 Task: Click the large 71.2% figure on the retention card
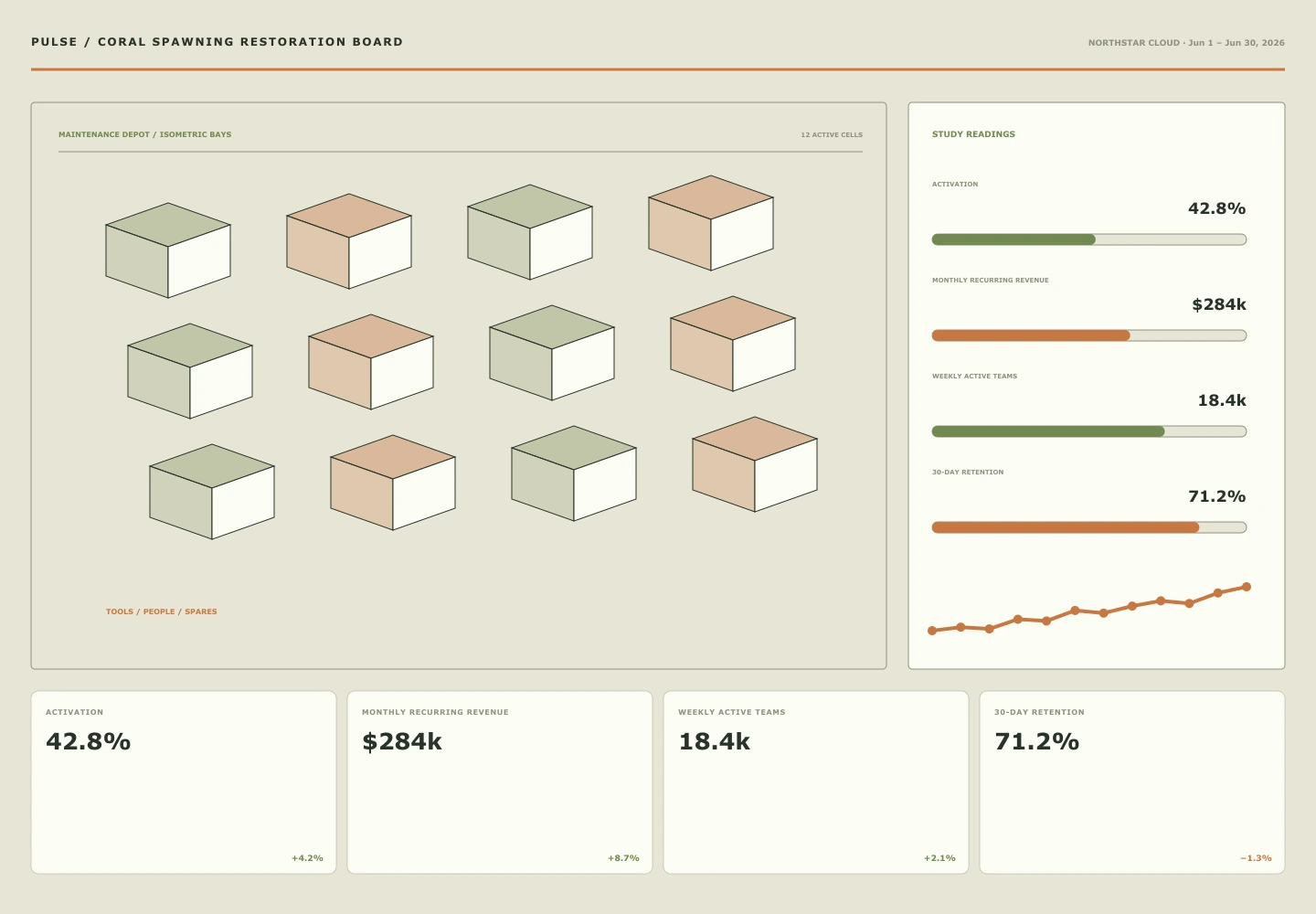click(x=1037, y=741)
